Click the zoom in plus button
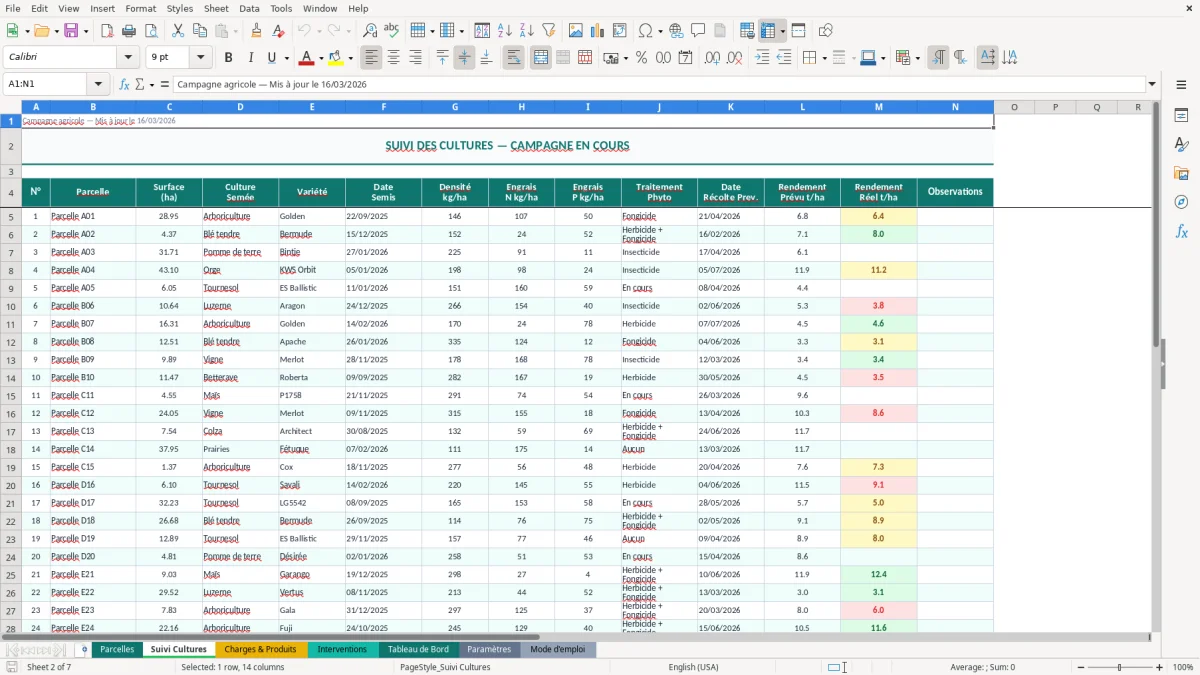The image size is (1200, 675). click(1160, 667)
